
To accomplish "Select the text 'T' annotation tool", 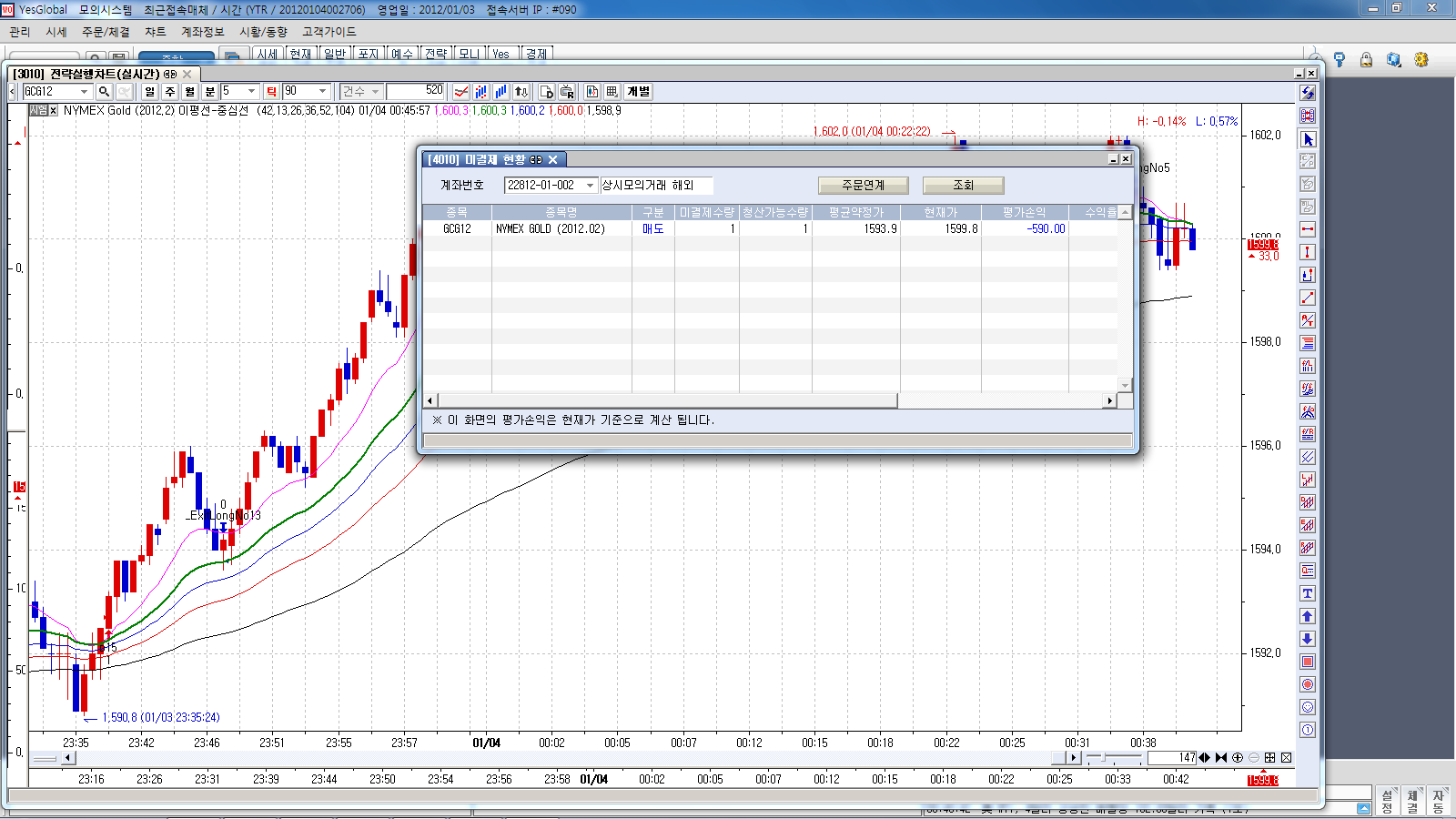I will 1308,593.
